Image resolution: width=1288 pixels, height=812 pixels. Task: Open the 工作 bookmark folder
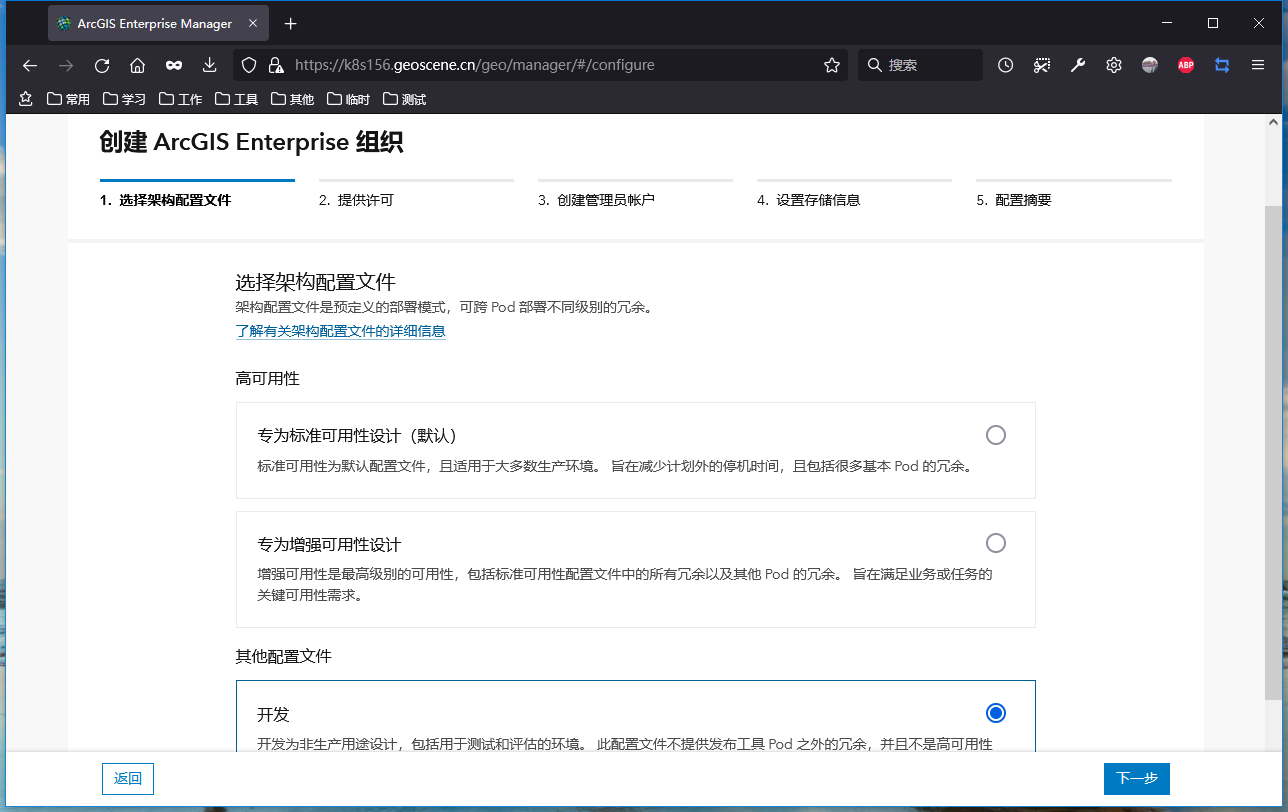pos(180,99)
